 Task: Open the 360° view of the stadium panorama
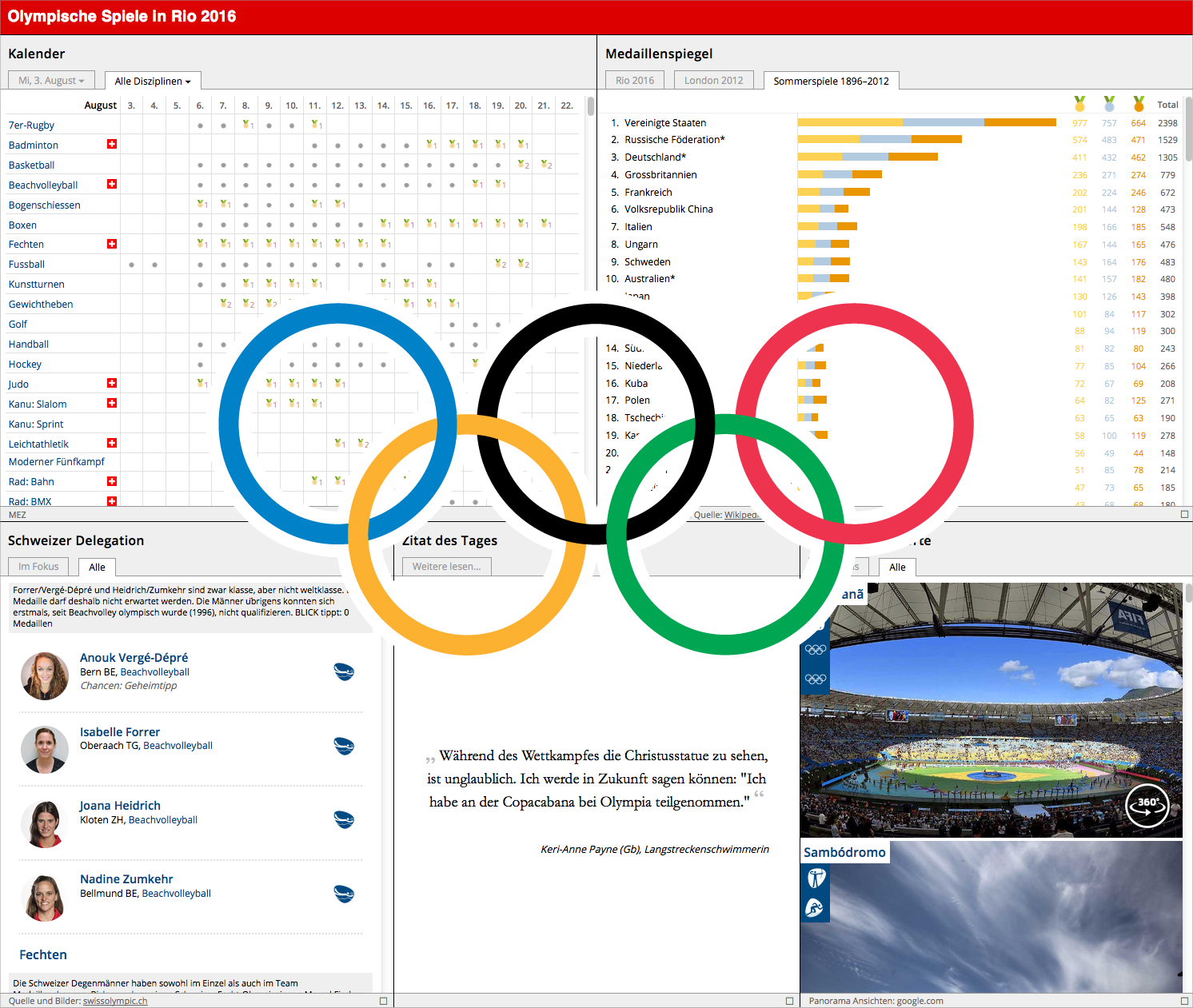[x=1147, y=806]
